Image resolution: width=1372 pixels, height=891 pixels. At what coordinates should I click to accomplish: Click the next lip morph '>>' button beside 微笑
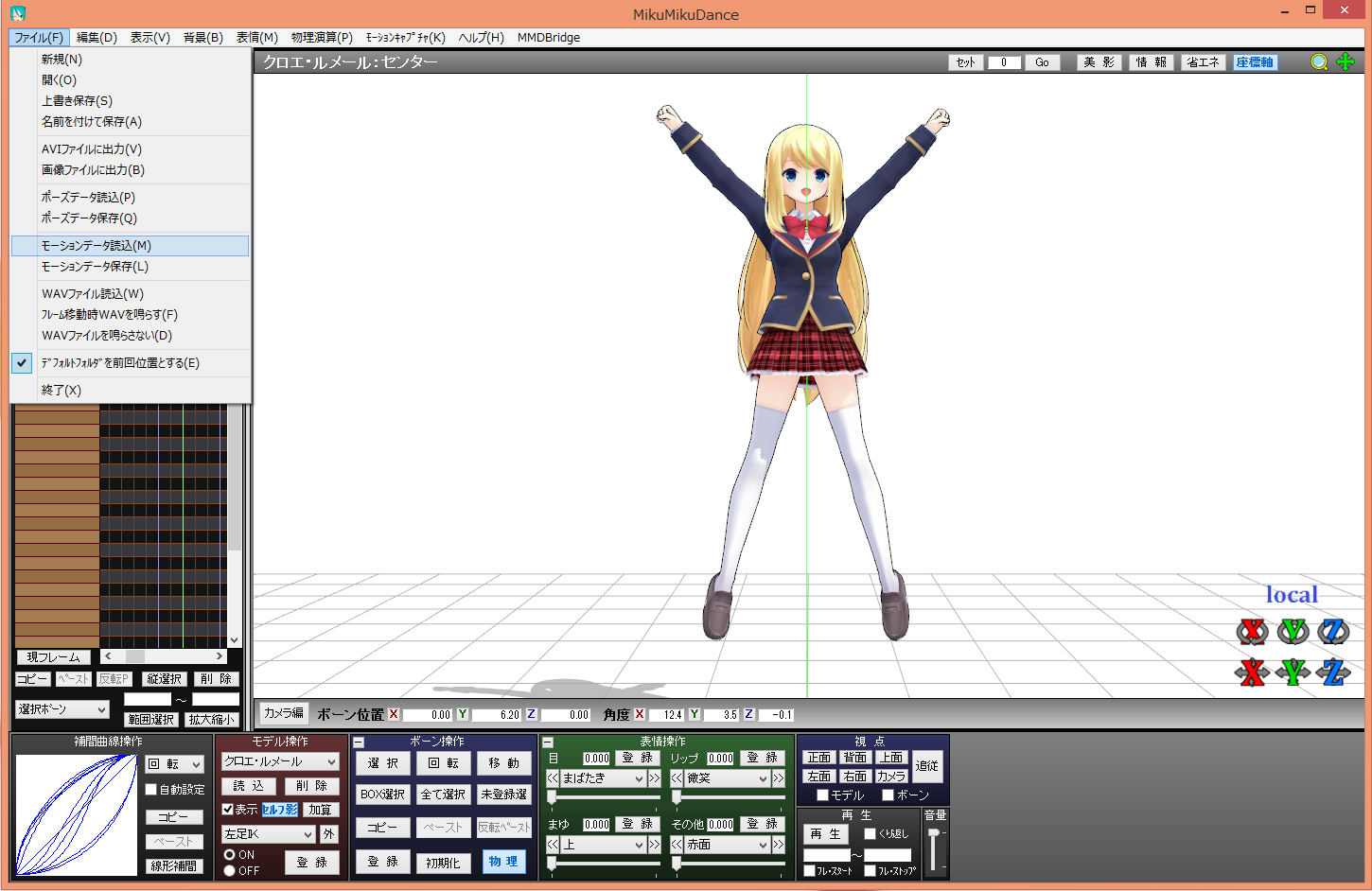tap(778, 778)
